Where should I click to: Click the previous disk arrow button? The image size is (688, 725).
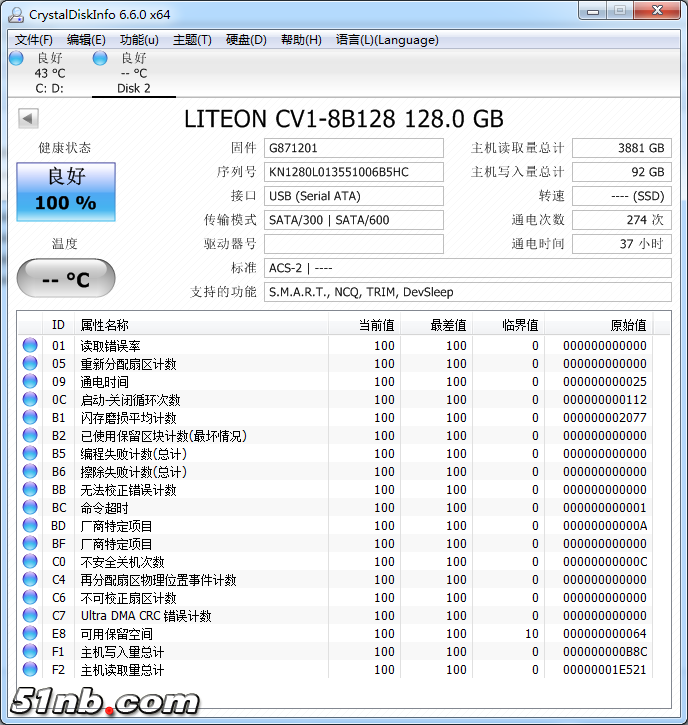click(28, 119)
